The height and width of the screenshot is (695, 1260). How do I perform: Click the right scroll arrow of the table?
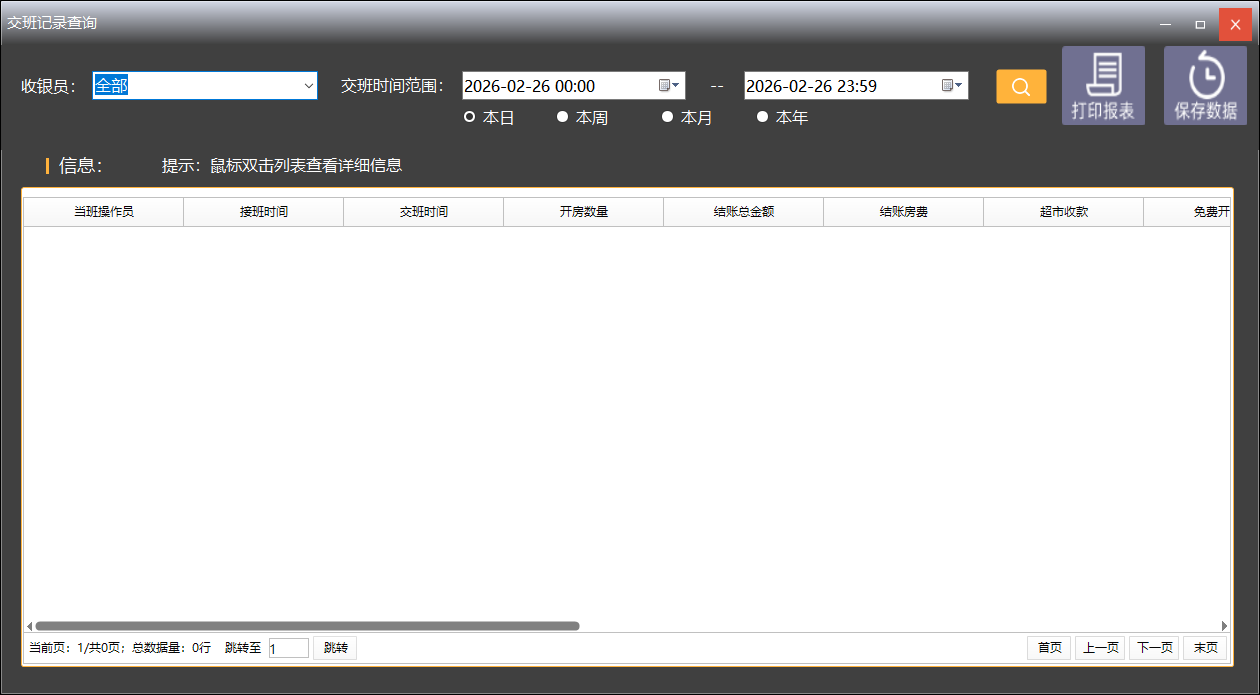coord(1224,626)
